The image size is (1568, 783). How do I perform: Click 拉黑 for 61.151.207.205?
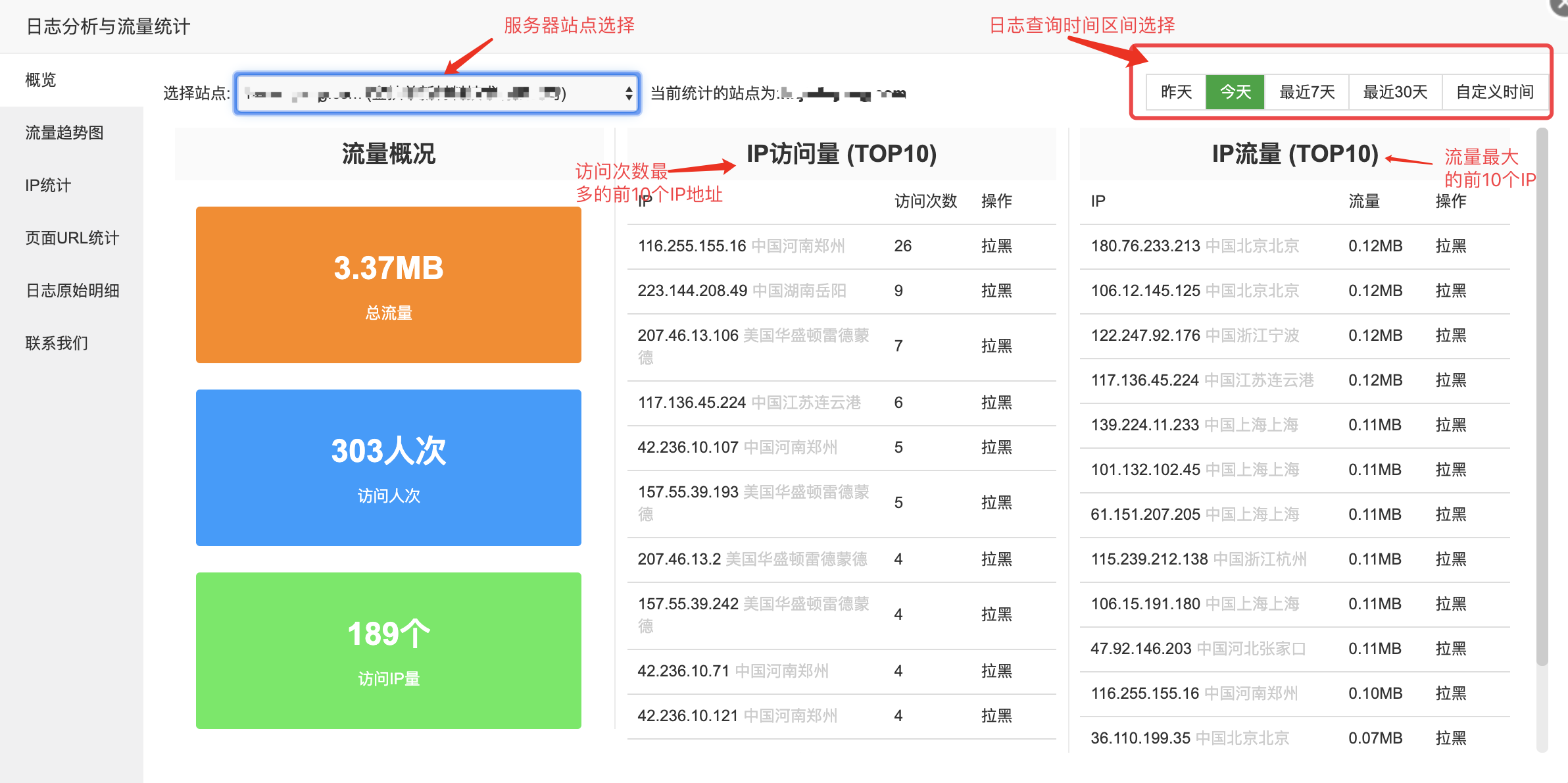(1451, 515)
